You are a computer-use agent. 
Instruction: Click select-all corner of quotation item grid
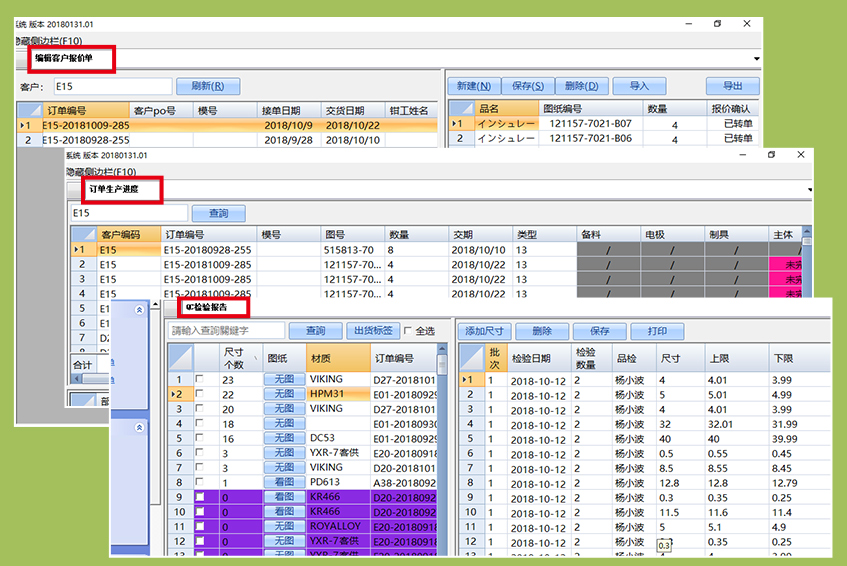459,109
